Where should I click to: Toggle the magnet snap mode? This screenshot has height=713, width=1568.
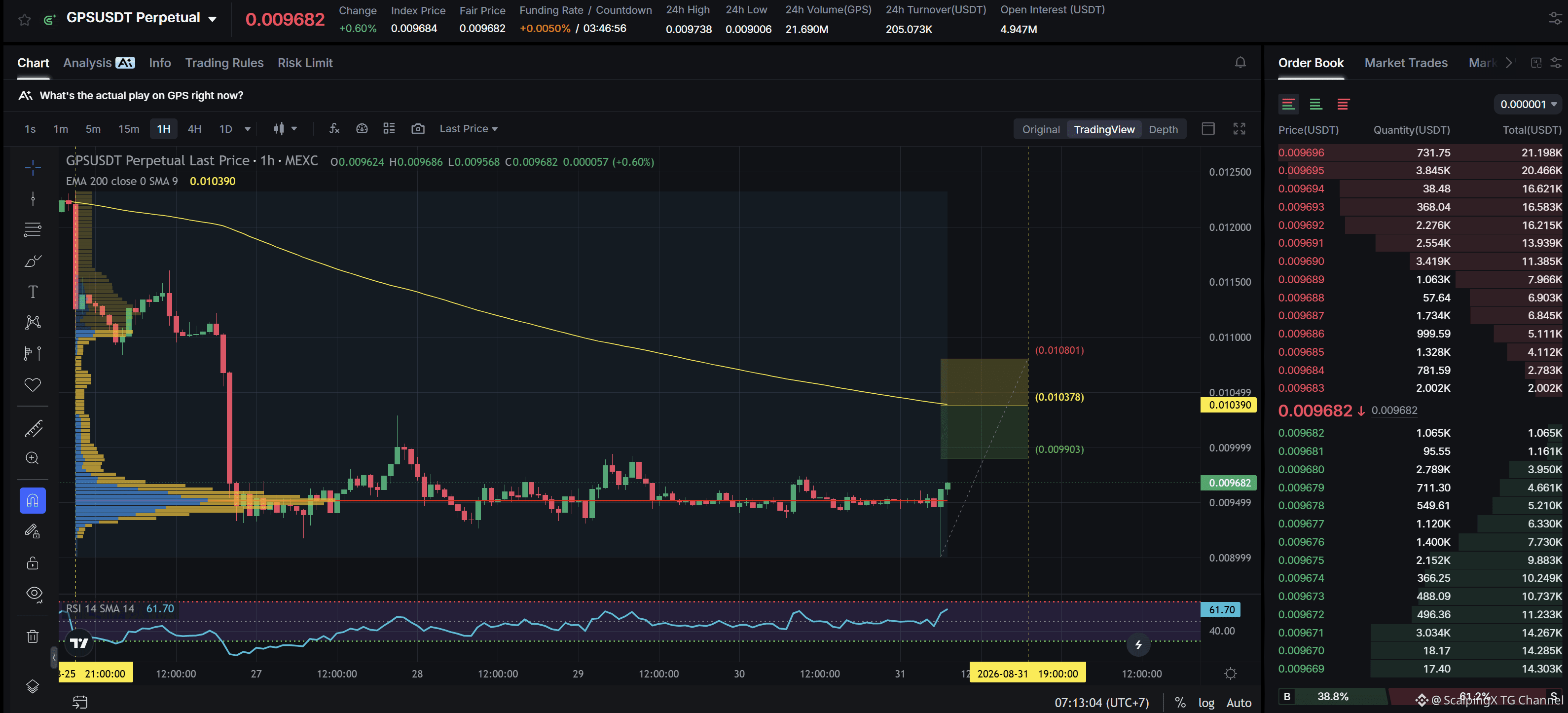click(33, 500)
